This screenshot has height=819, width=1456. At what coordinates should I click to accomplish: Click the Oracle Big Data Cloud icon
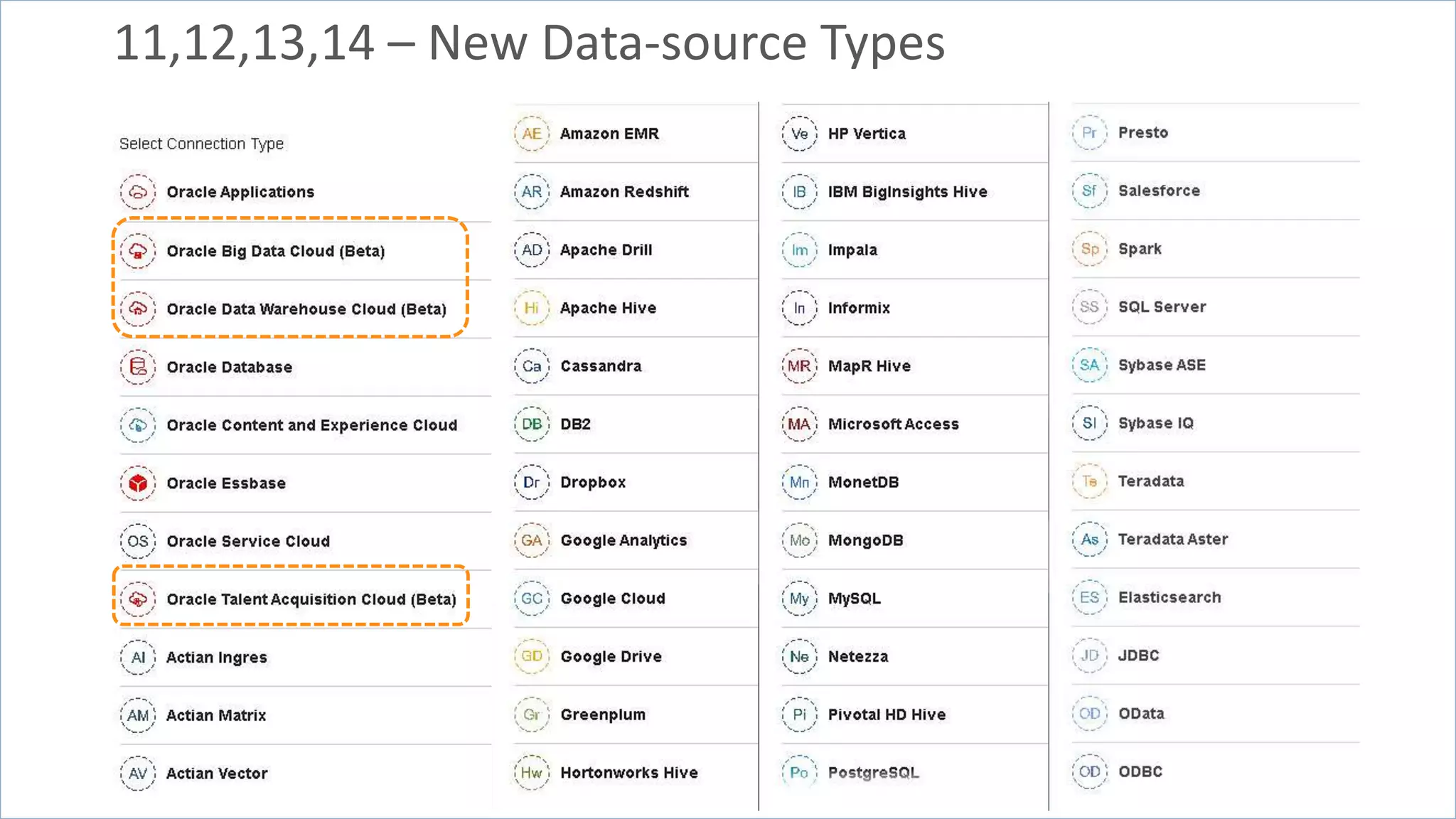pyautogui.click(x=138, y=251)
